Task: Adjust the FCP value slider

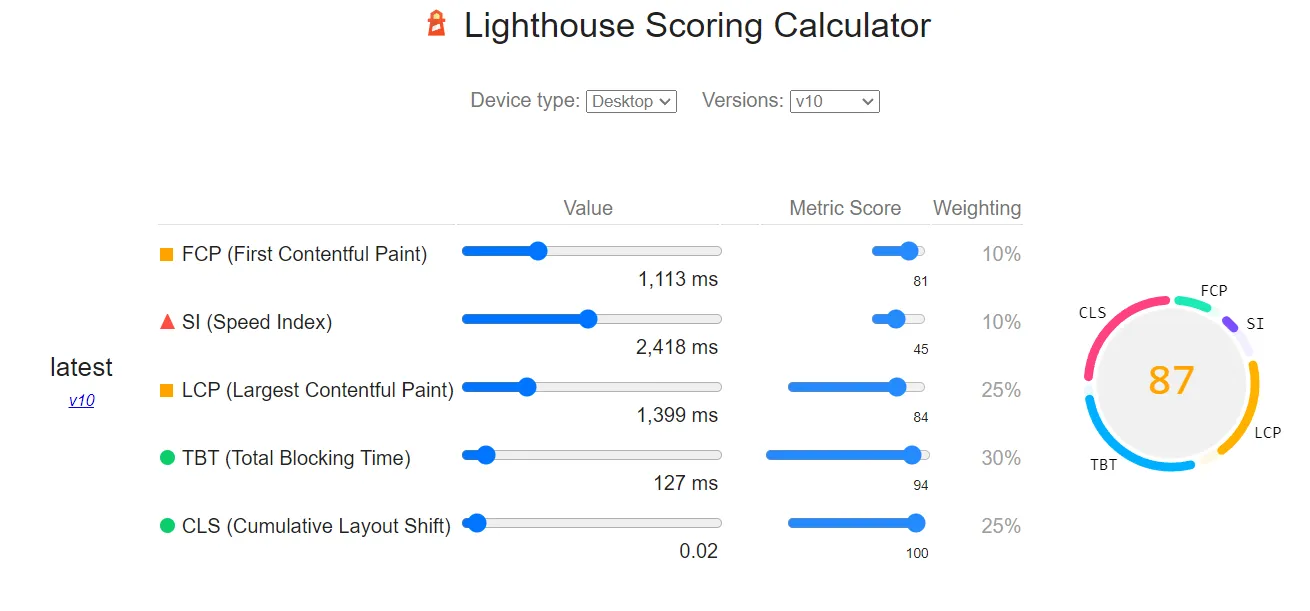Action: pyautogui.click(x=538, y=251)
